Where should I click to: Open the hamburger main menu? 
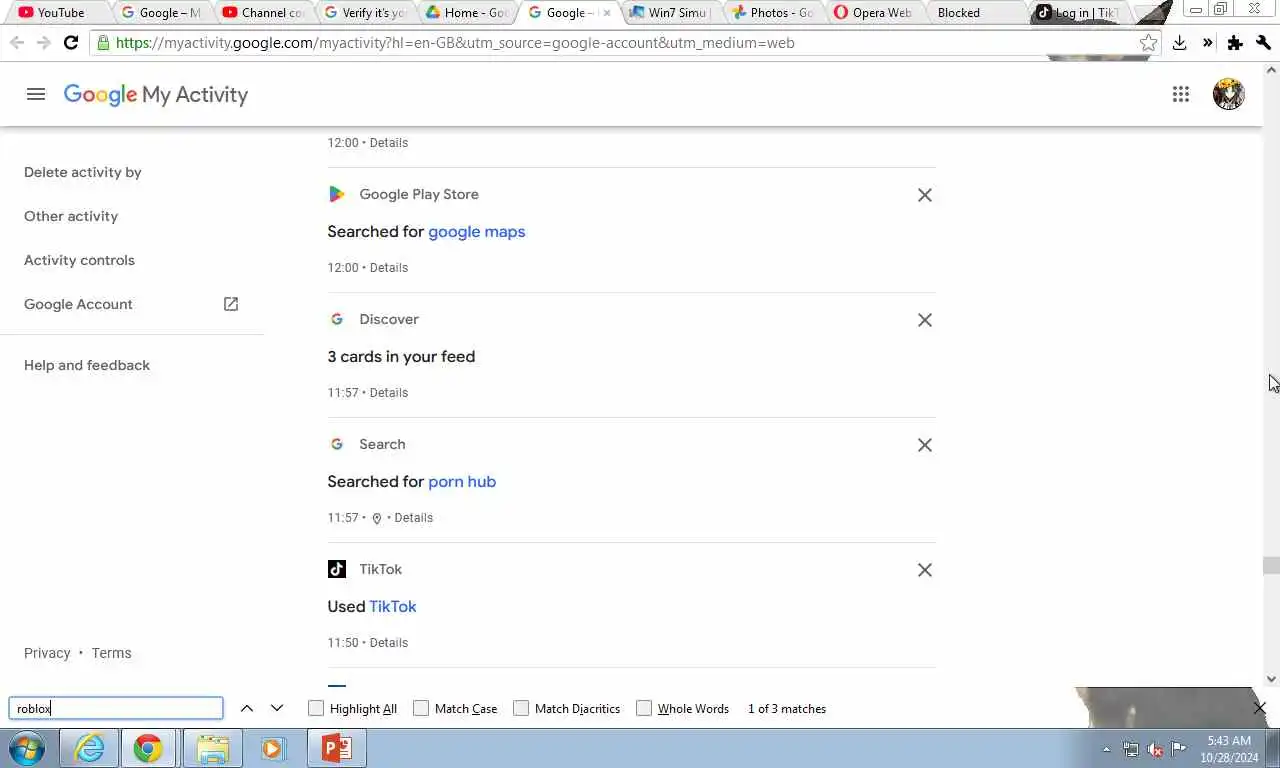(x=36, y=94)
